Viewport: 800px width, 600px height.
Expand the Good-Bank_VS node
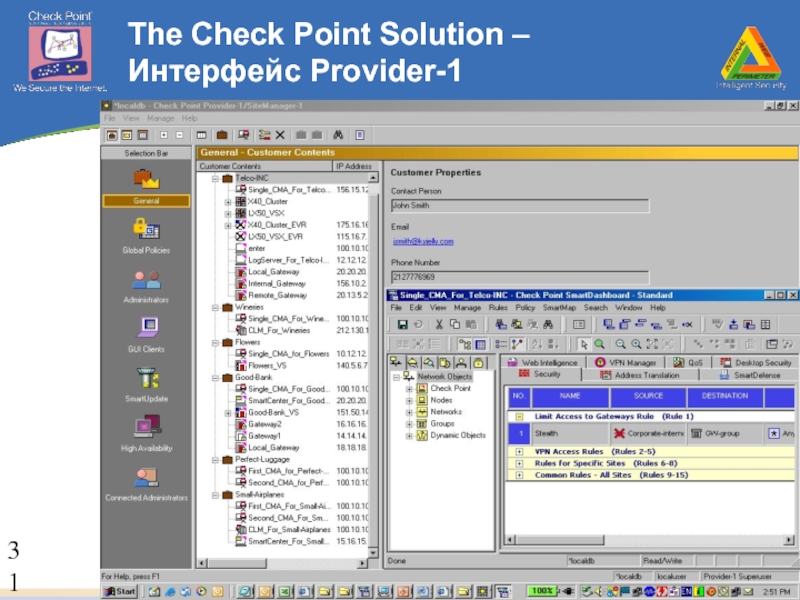(228, 413)
